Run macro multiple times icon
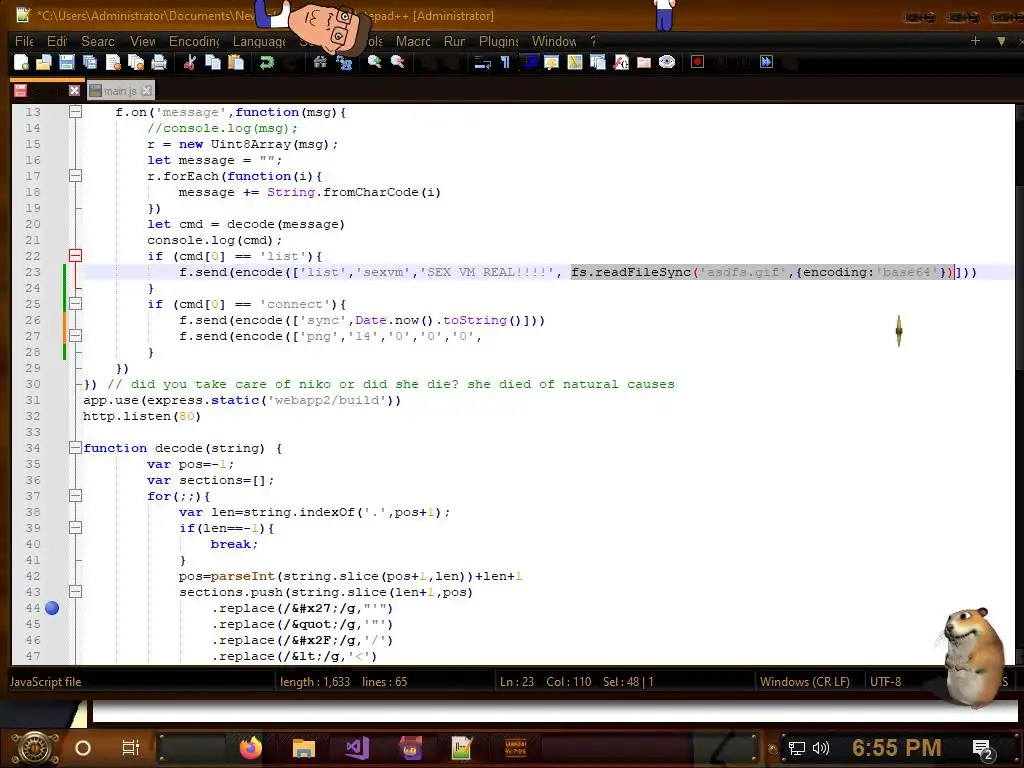 pos(766,63)
